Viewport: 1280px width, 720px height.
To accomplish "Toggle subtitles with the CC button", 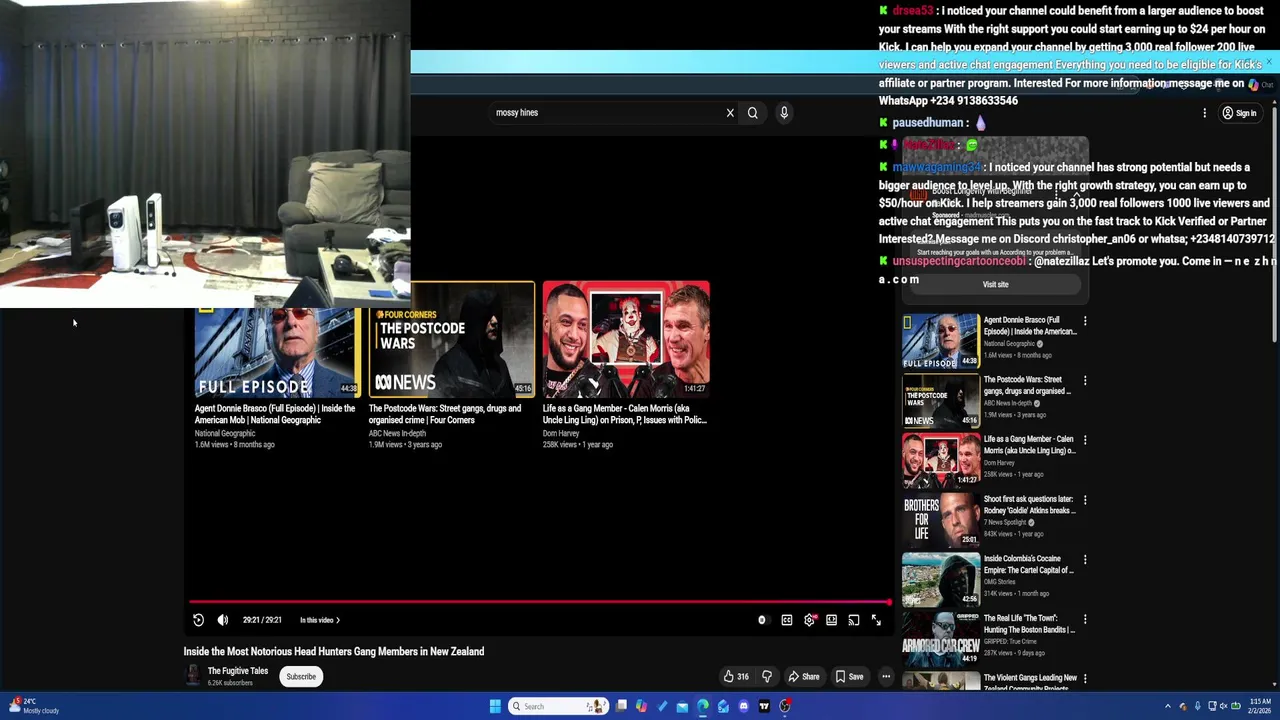I will pyautogui.click(x=787, y=620).
